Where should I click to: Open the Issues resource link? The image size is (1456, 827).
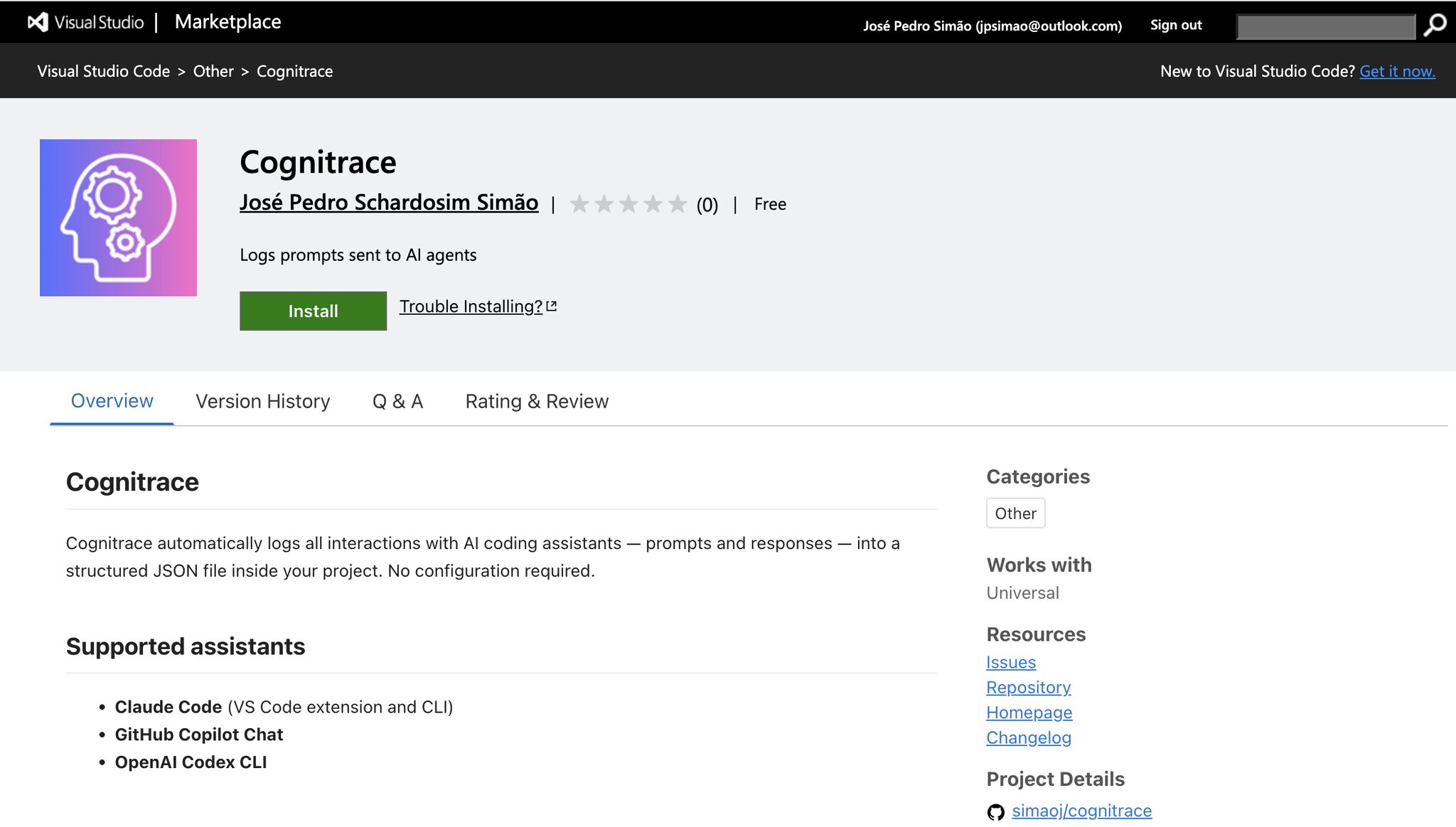(1011, 663)
